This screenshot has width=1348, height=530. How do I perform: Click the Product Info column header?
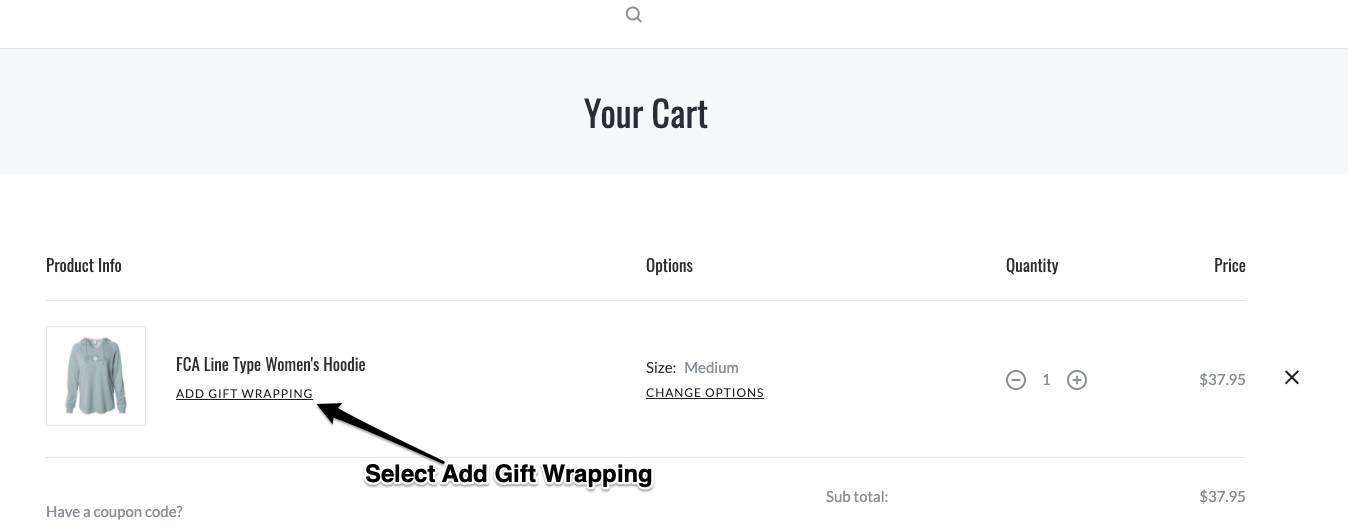84,265
